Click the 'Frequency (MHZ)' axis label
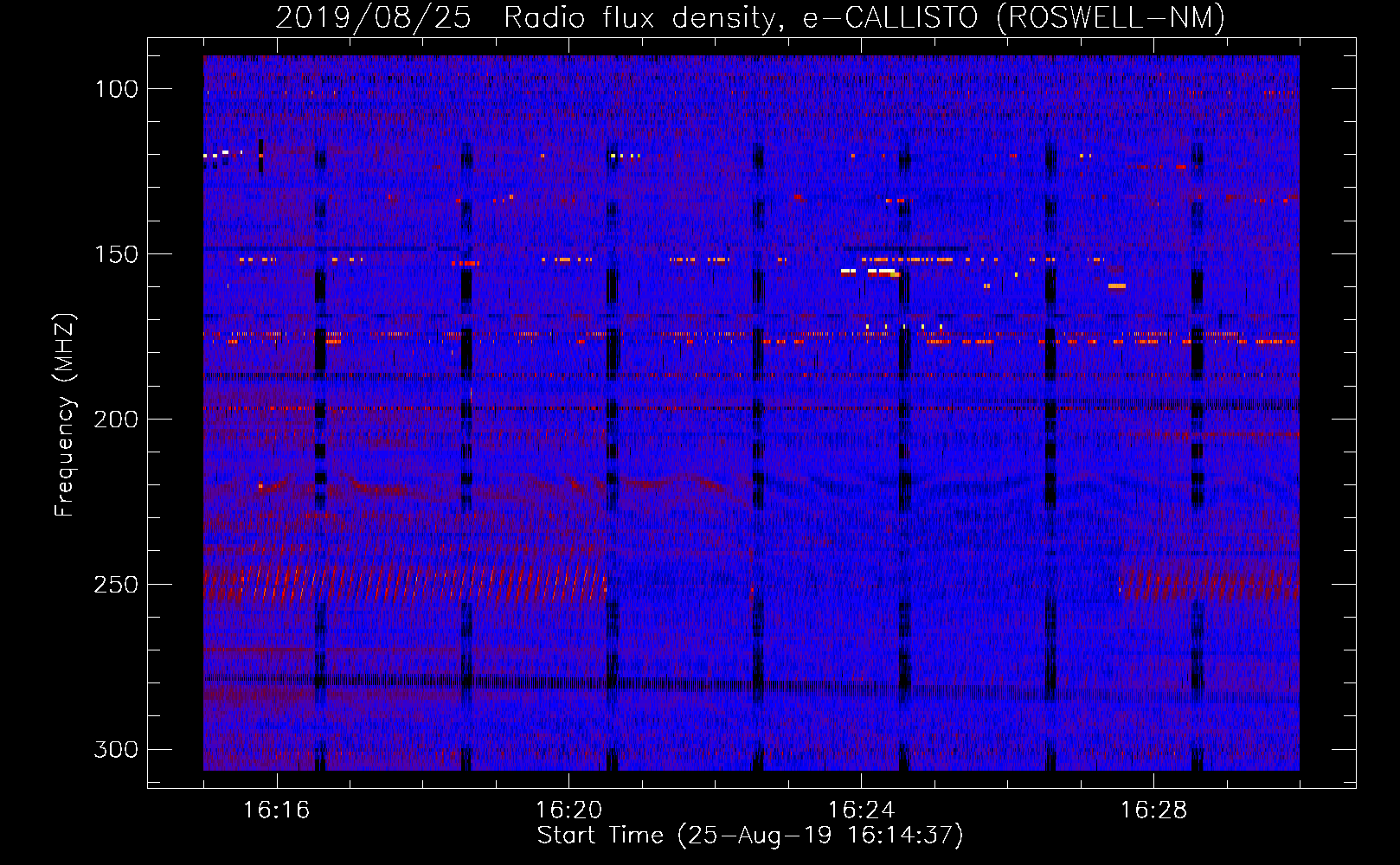1400x865 pixels. click(x=65, y=414)
